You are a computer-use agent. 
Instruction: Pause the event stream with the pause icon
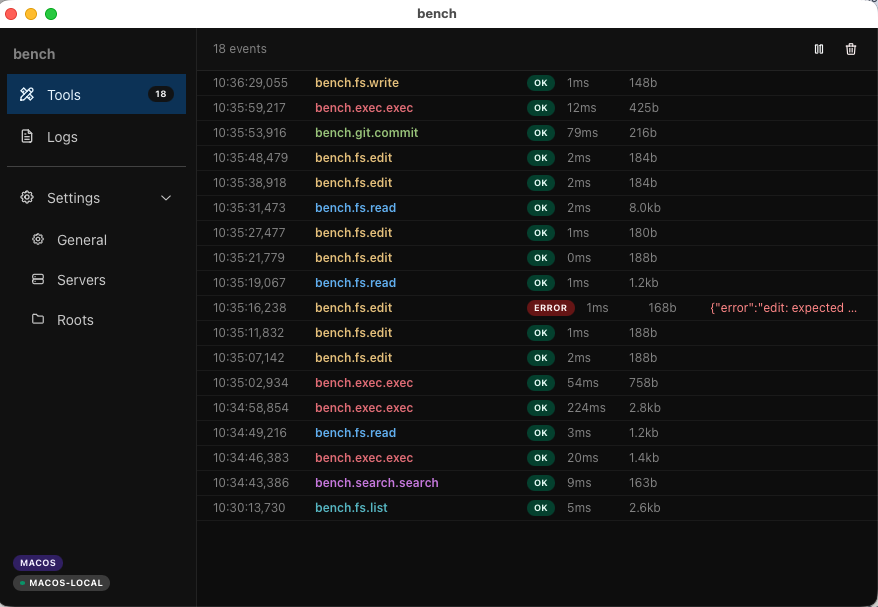tap(819, 49)
